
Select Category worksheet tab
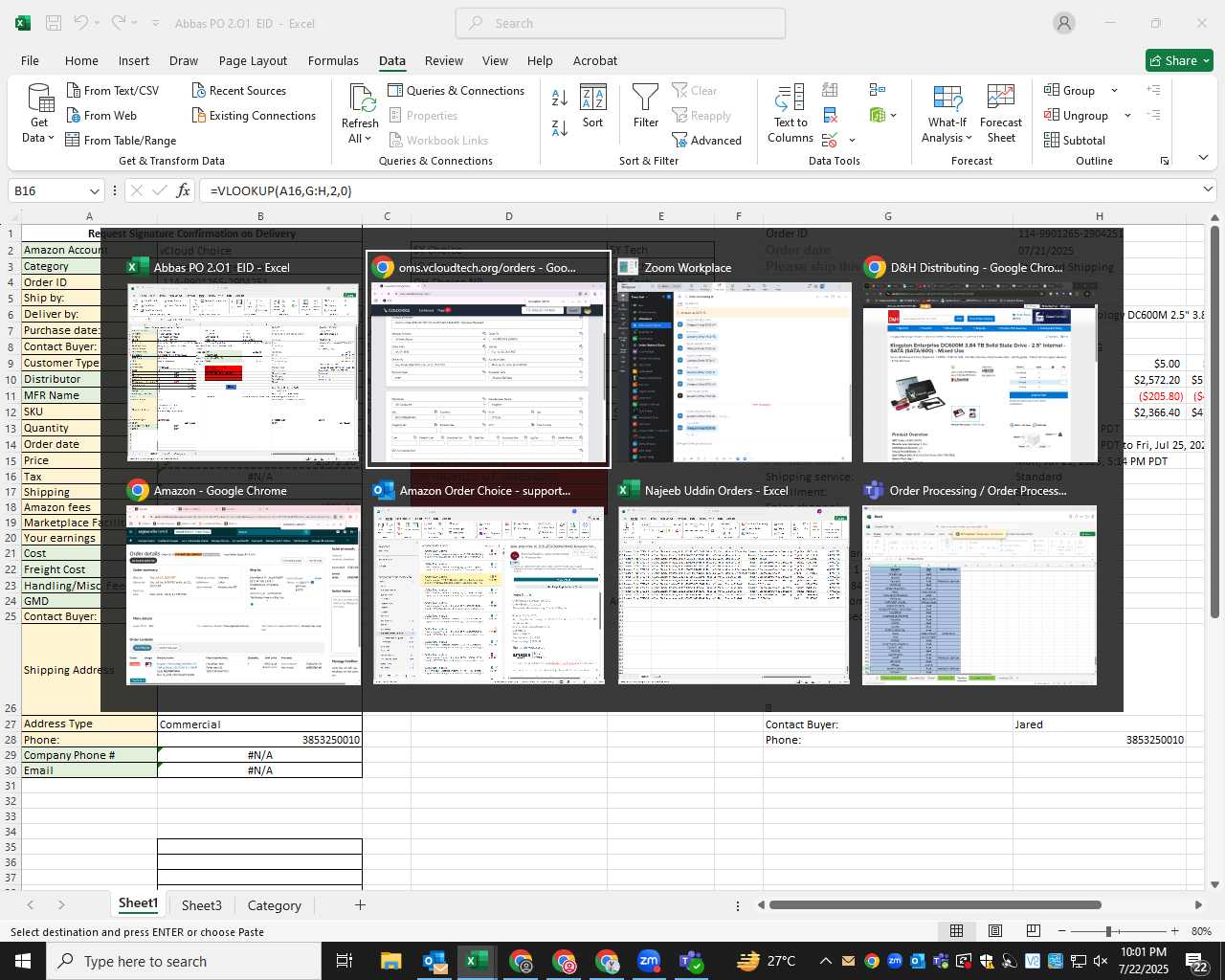[x=274, y=904]
